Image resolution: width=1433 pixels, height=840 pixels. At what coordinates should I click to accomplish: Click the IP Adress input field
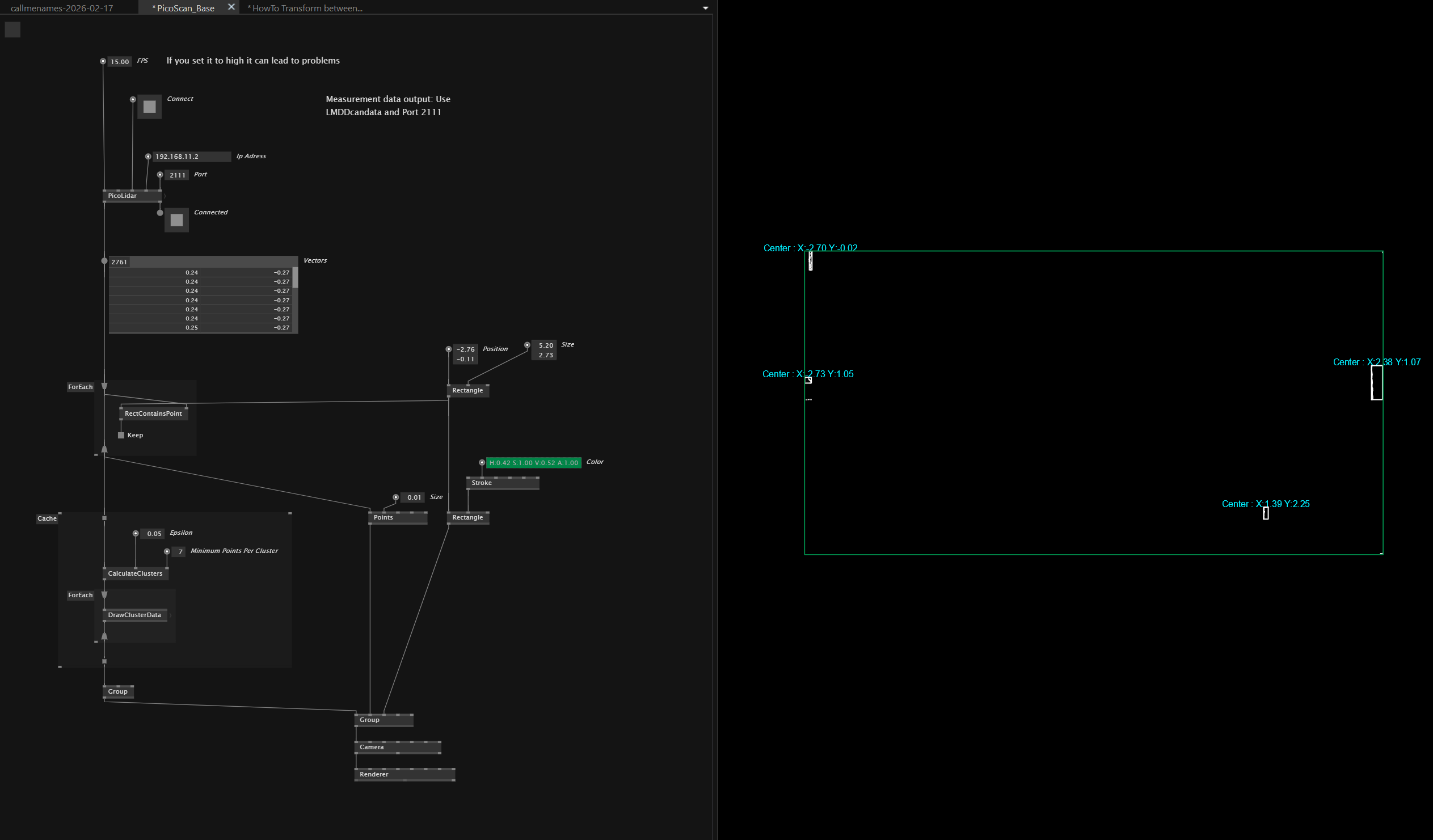coord(191,157)
